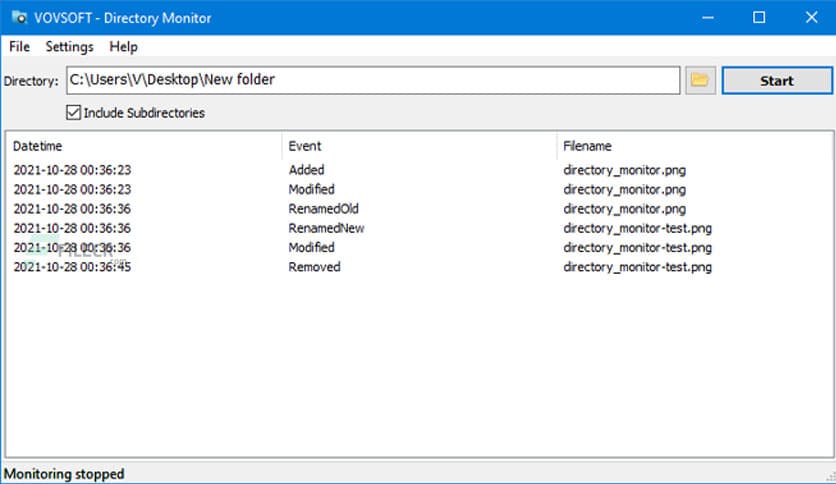
Task: Open the Help menu
Action: coord(123,47)
